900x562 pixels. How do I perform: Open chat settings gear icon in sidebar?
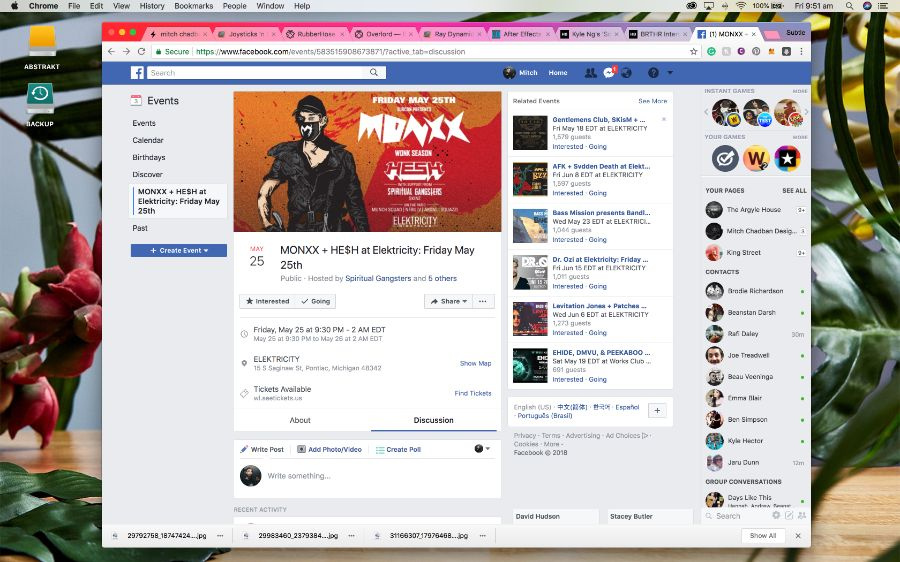click(x=776, y=516)
